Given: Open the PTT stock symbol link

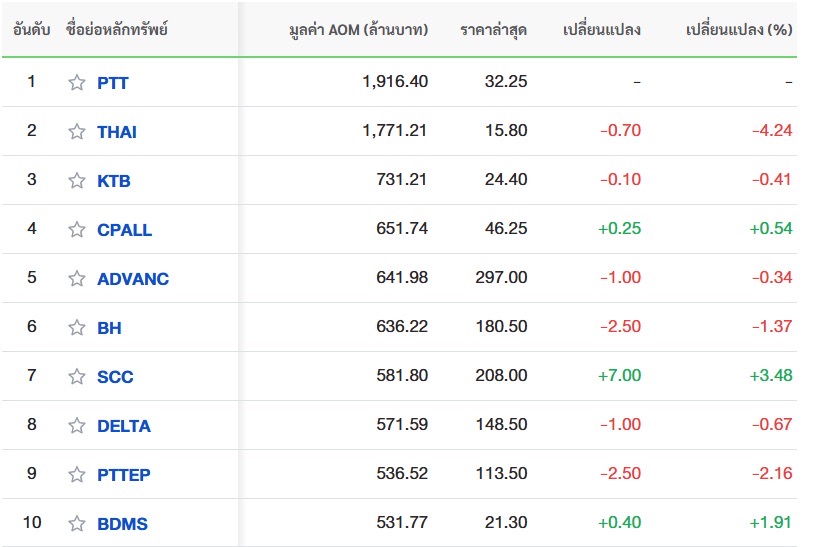Looking at the screenshot, I should [113, 83].
